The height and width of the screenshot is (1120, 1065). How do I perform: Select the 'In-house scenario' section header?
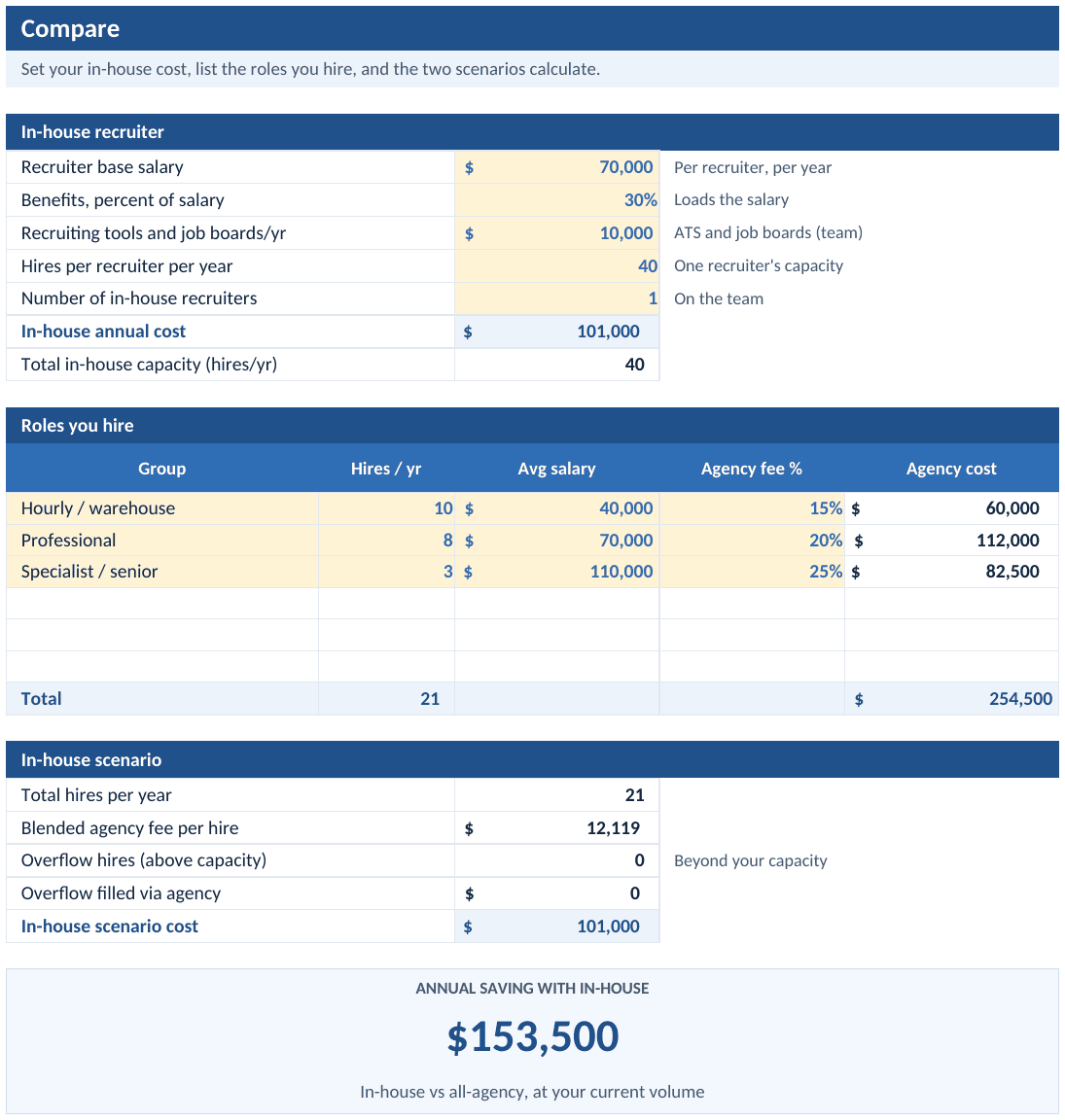coord(533,760)
